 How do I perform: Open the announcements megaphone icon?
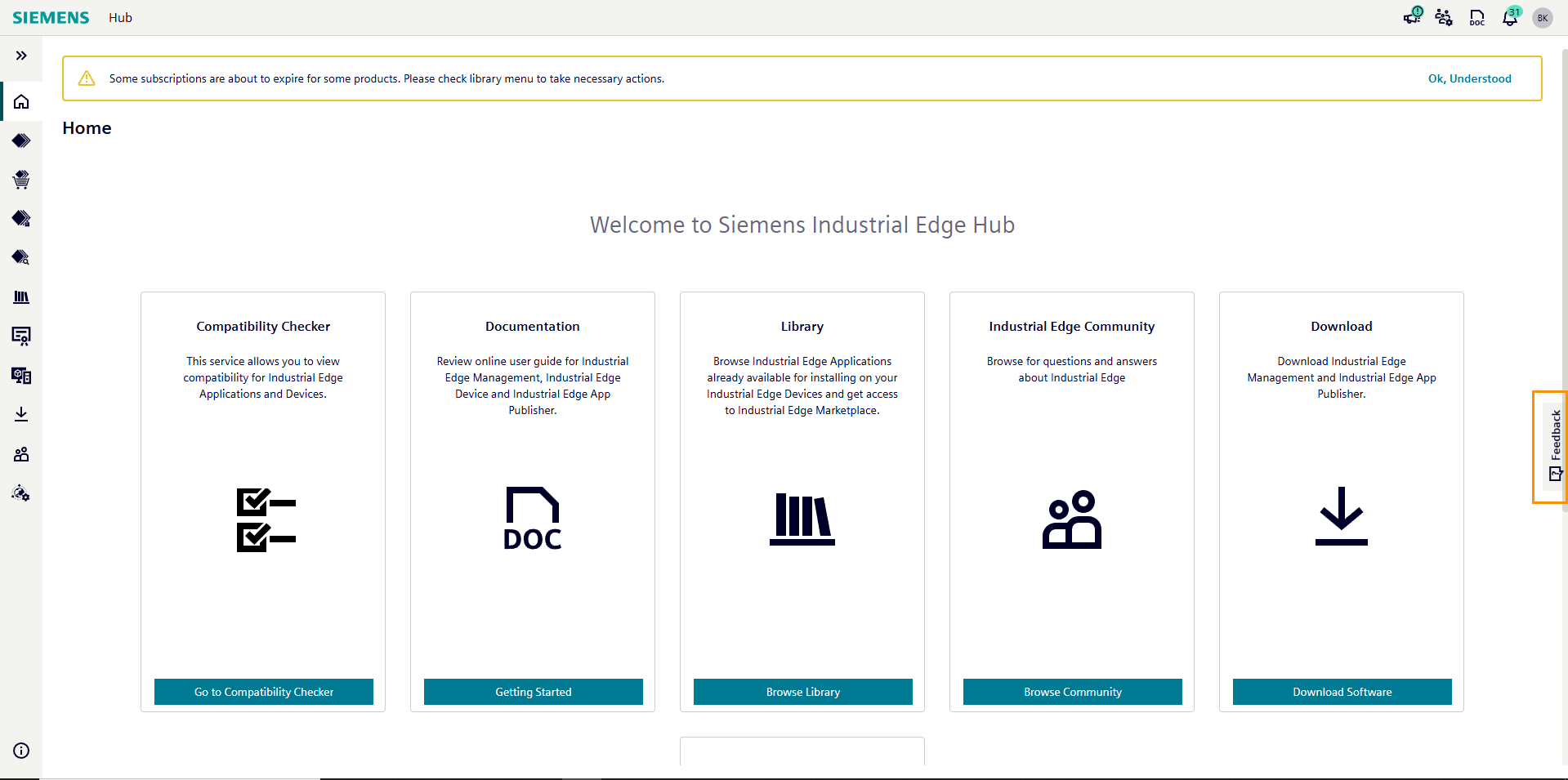point(1412,17)
